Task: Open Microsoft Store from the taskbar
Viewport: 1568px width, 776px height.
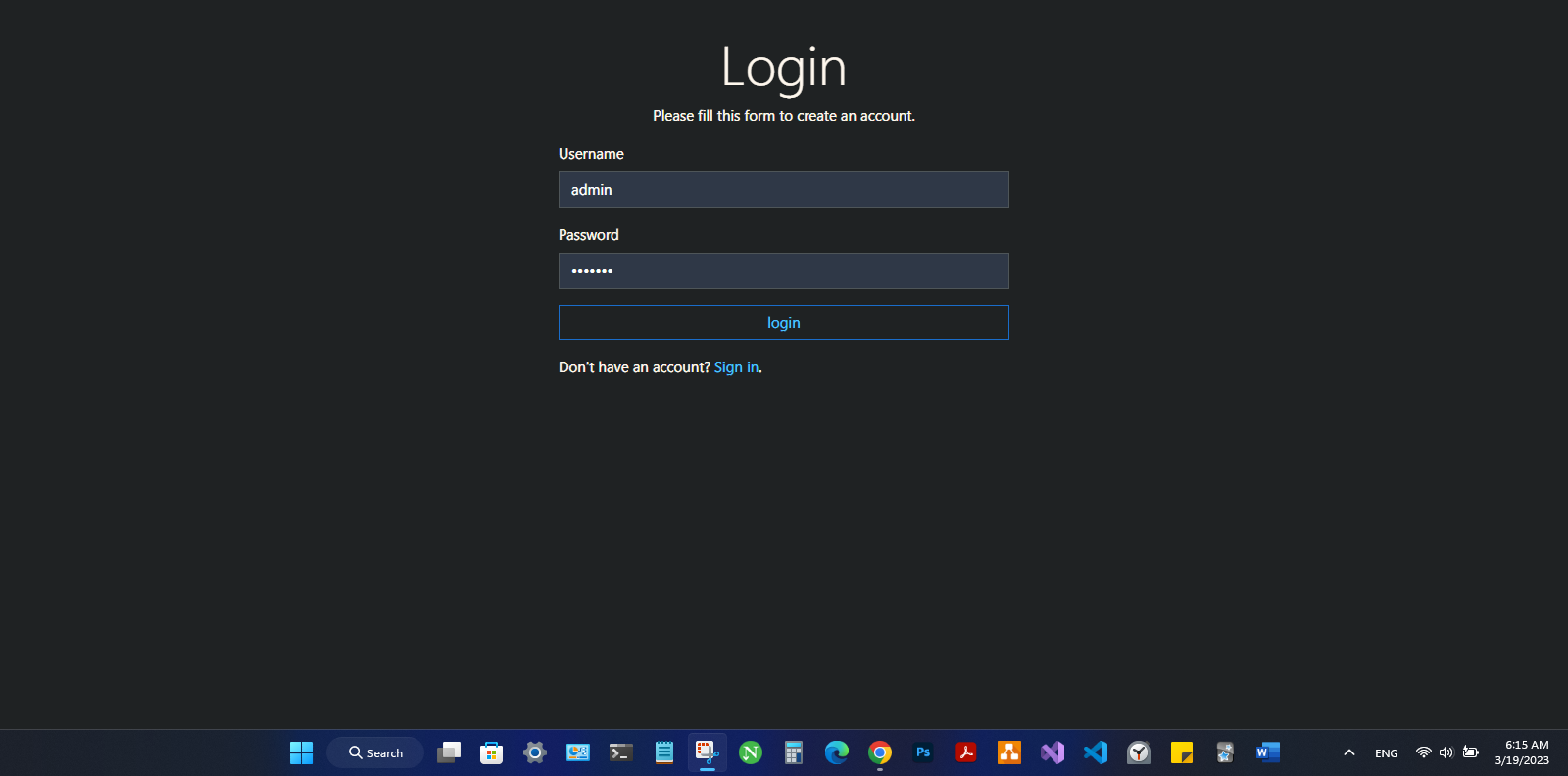Action: pos(492,752)
